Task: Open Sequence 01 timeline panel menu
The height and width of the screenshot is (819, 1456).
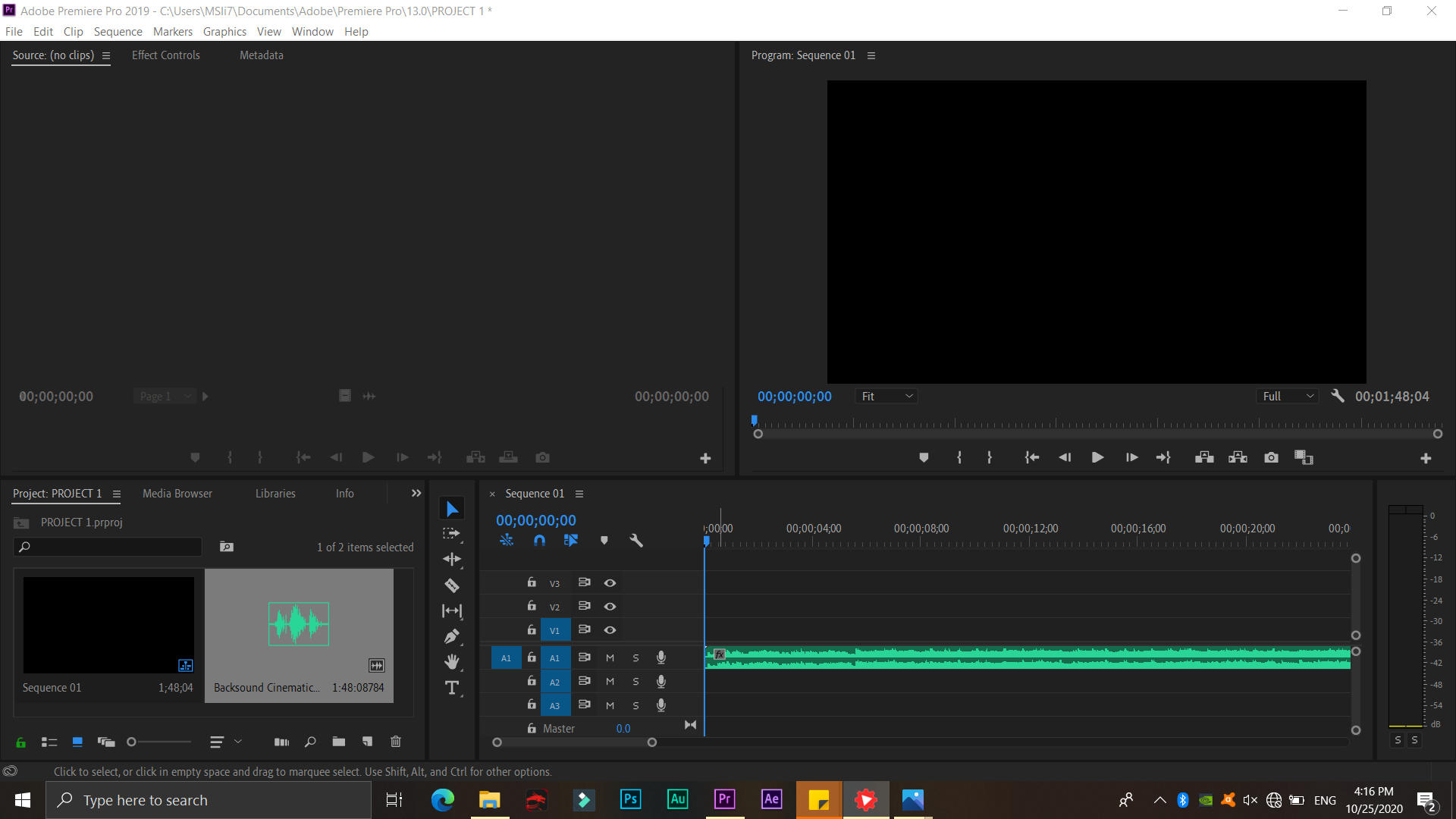Action: (x=579, y=494)
